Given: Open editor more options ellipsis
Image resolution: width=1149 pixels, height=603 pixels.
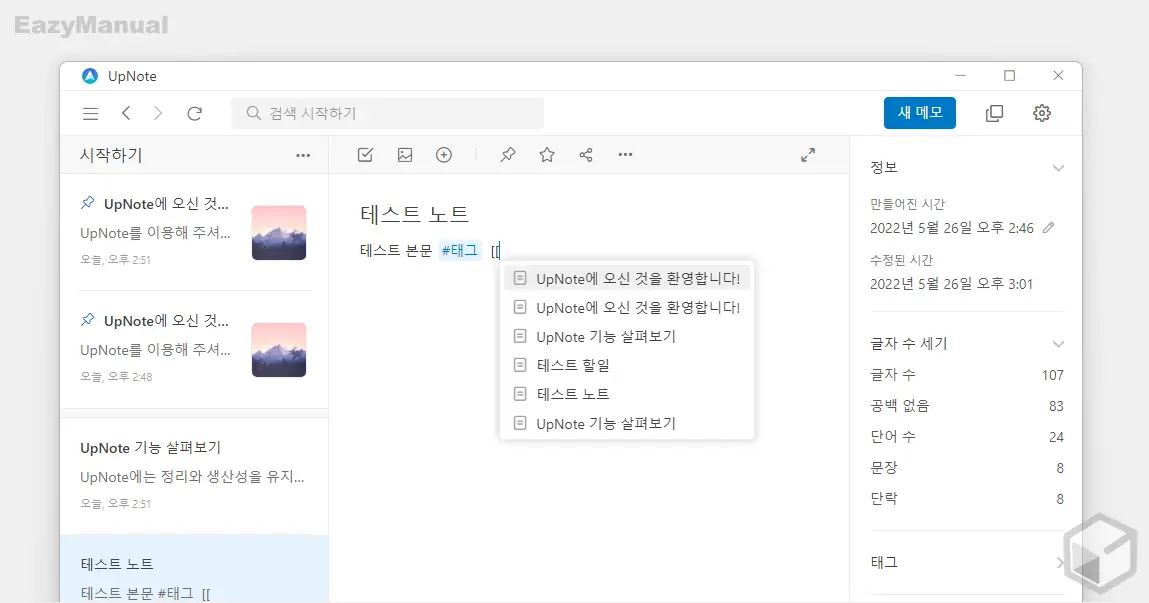Looking at the screenshot, I should point(625,155).
